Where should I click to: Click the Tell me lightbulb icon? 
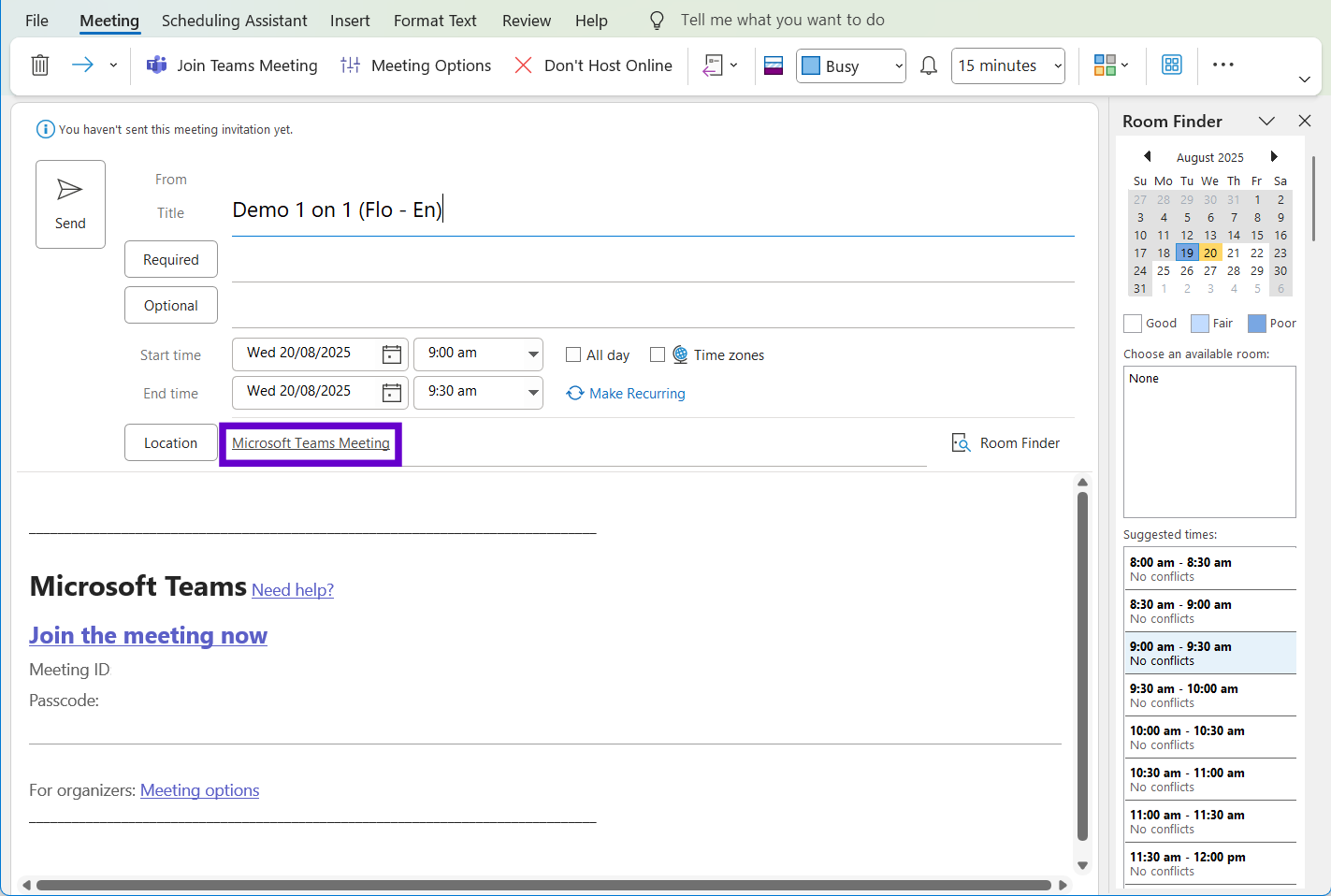tap(657, 21)
